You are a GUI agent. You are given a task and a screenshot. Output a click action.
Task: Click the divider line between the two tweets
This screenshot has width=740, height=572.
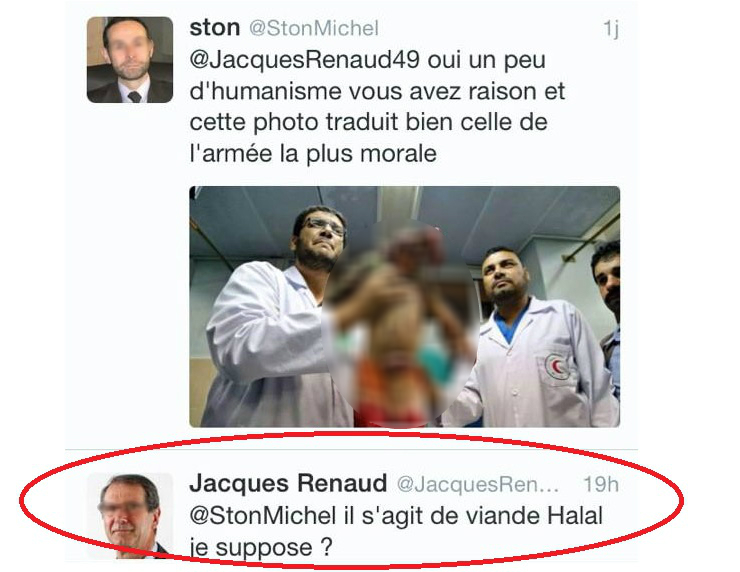(x=352, y=449)
